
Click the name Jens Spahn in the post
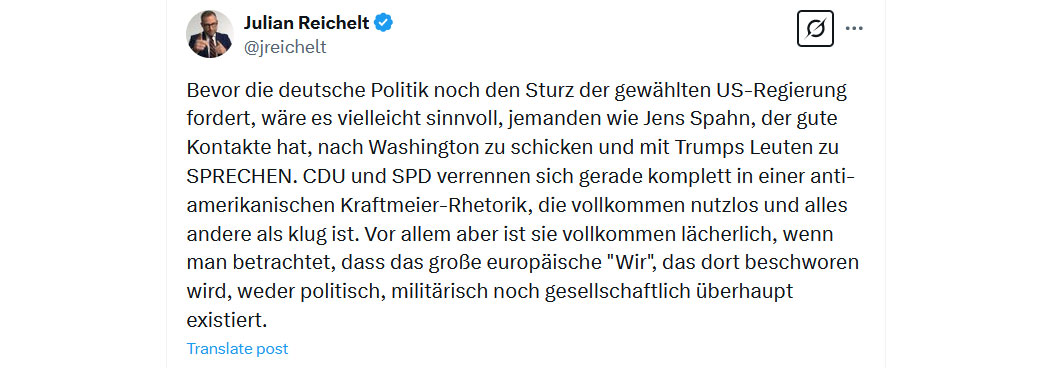coord(699,120)
